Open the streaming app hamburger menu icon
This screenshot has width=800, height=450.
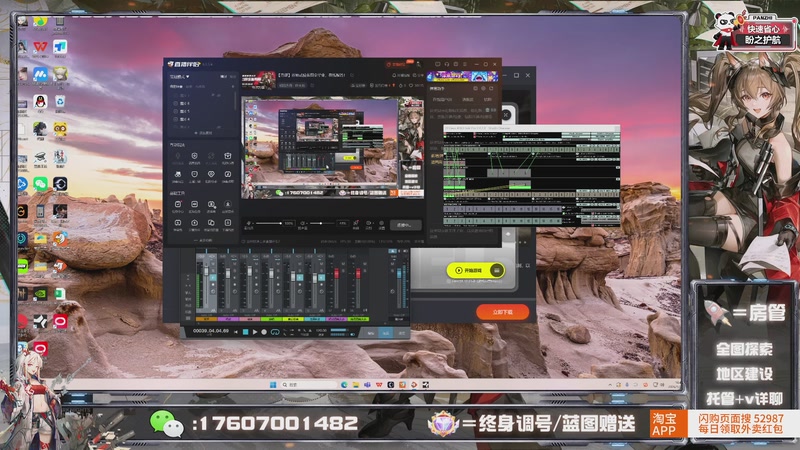click(x=464, y=64)
